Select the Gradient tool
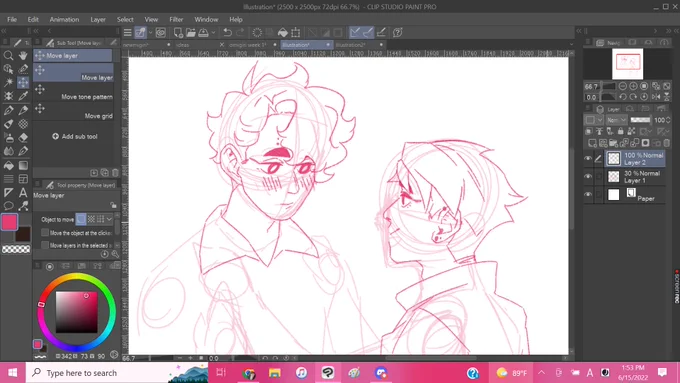Screen dimensions: 680x383 [x=23, y=165]
